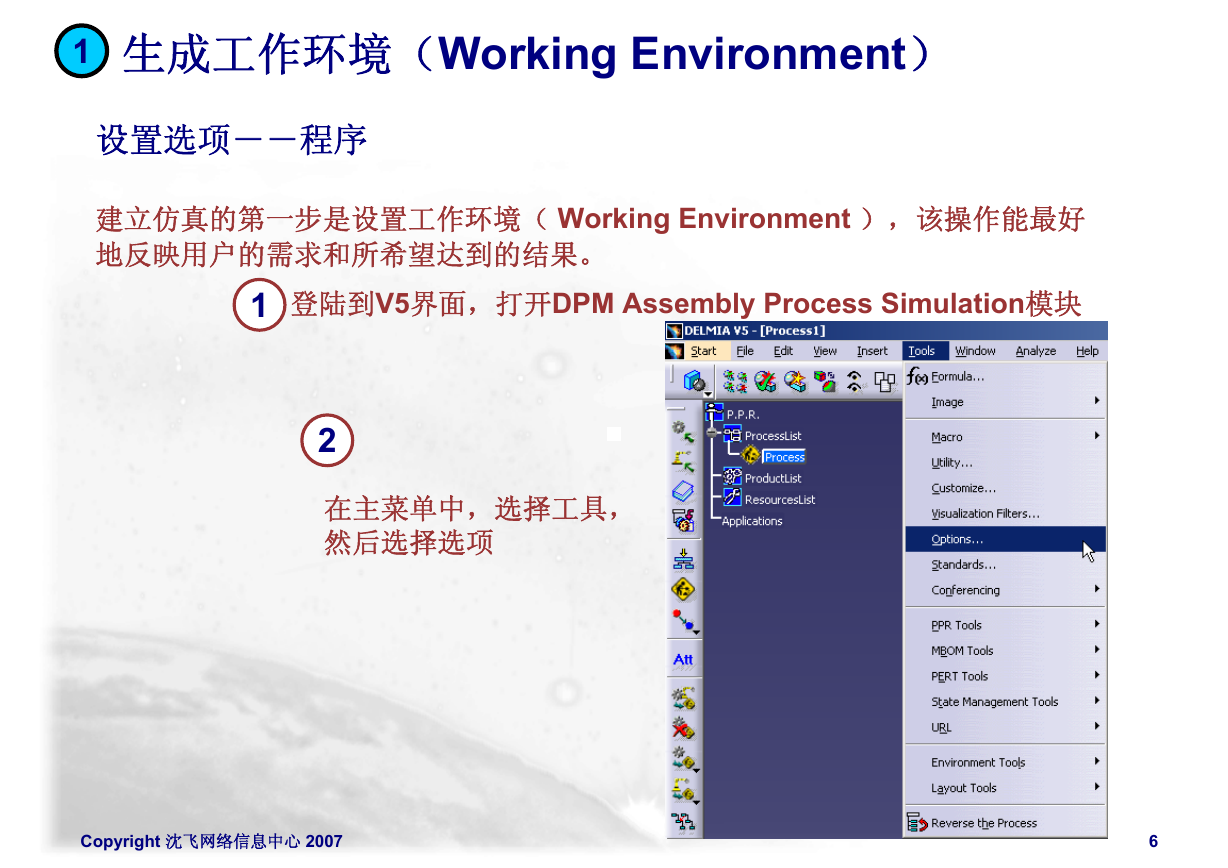This screenshot has height=868, width=1228.
Task: Open the Environment Tools submenu
Action: click(x=1005, y=762)
